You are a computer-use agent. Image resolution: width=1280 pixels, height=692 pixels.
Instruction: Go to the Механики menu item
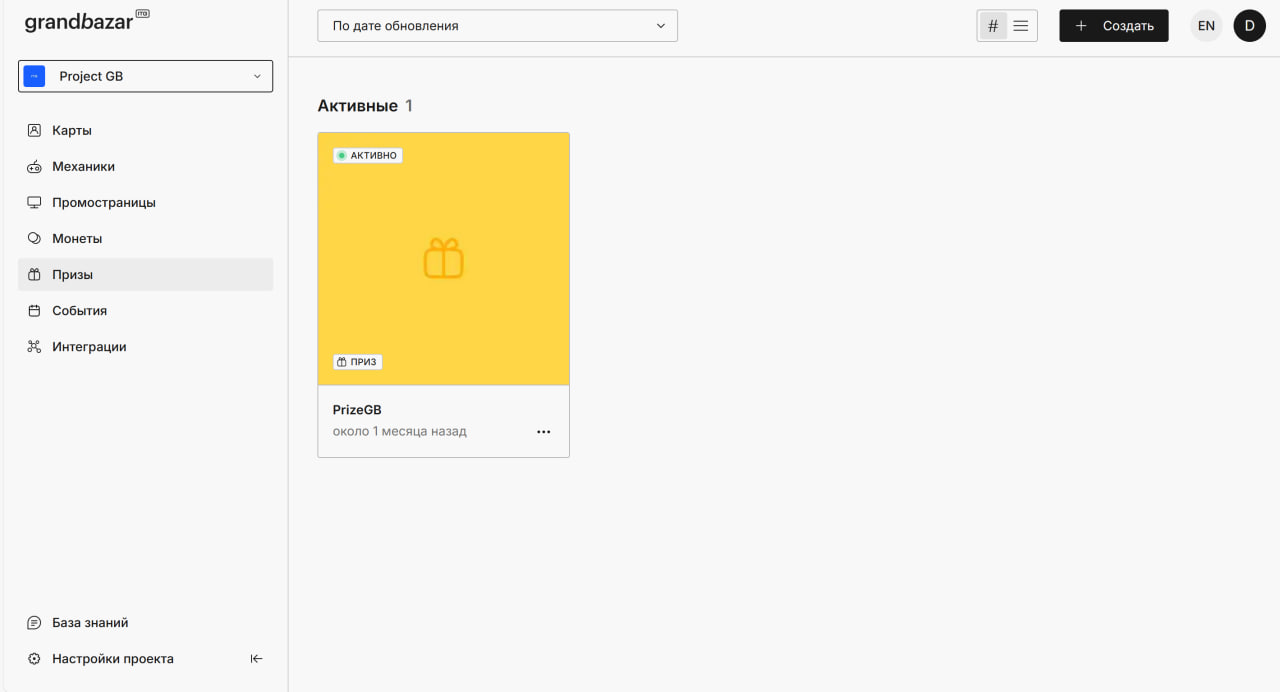84,167
